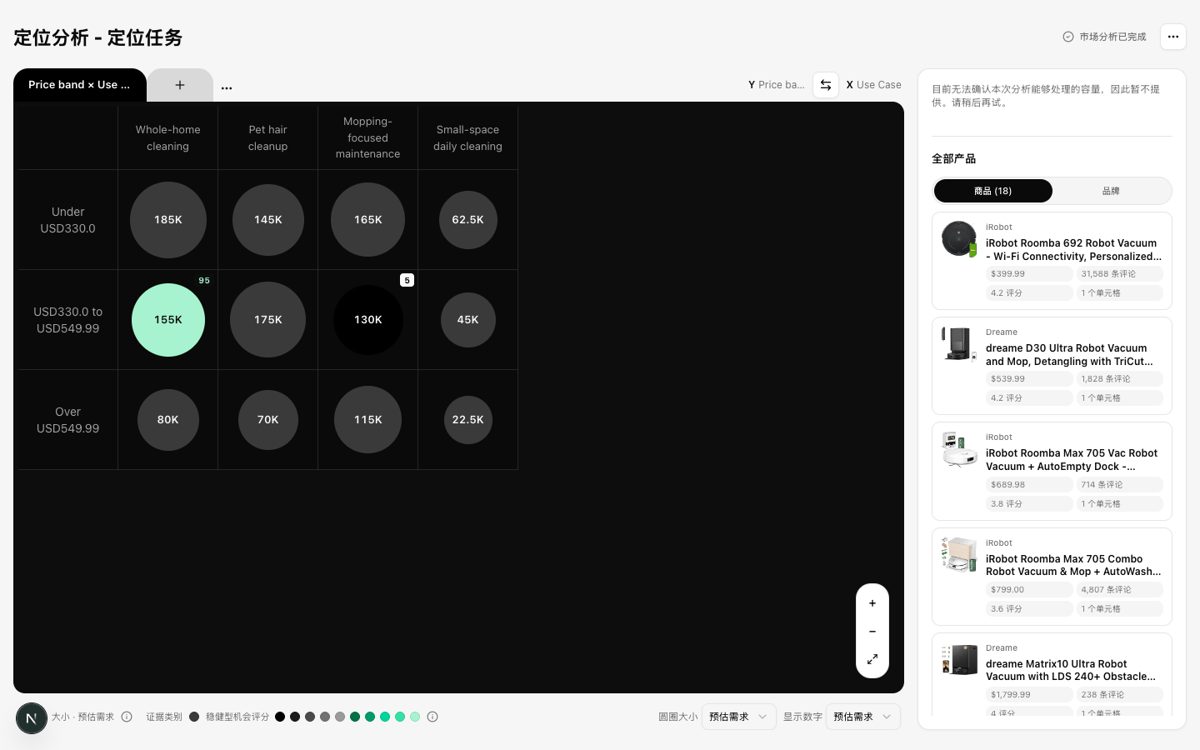Select the Price band × Use tab
The height and width of the screenshot is (750, 1200).
[x=80, y=85]
